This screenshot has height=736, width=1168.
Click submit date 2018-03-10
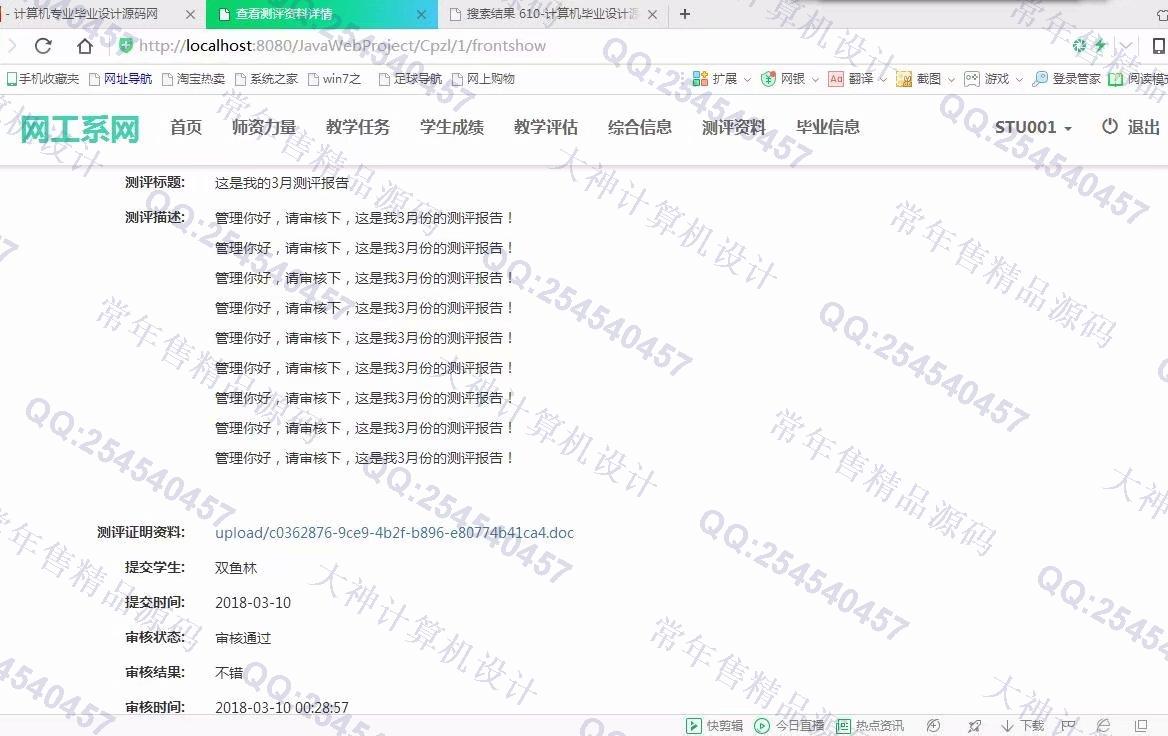253,603
